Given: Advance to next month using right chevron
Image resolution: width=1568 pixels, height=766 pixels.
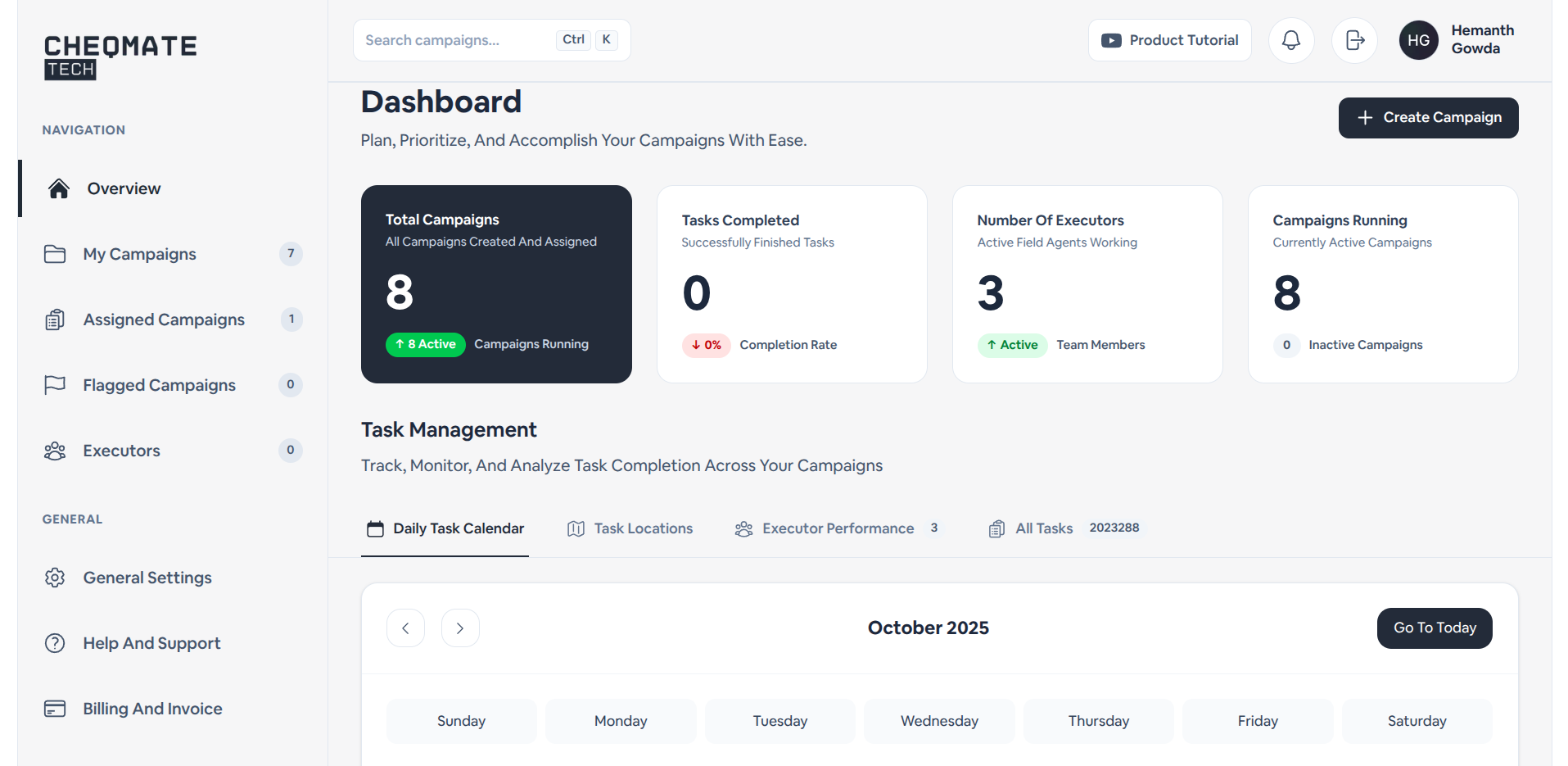Looking at the screenshot, I should (460, 628).
